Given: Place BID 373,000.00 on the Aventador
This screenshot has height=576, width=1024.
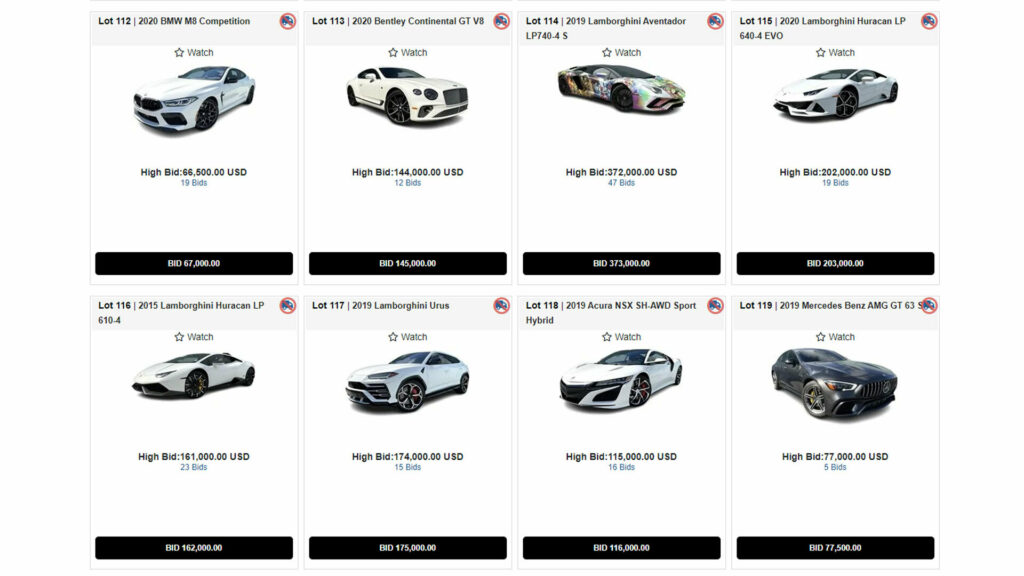Looking at the screenshot, I should pos(621,264).
